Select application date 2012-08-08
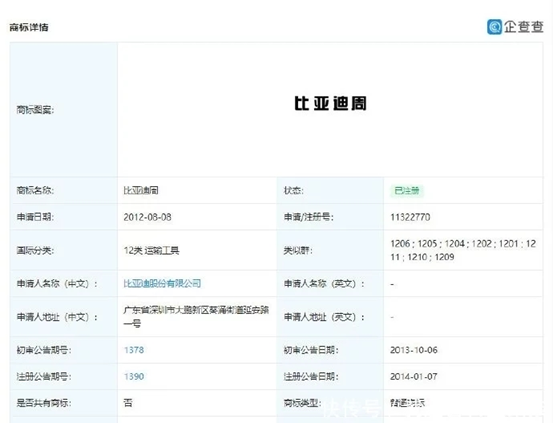This screenshot has width=553, height=423. pos(147,217)
